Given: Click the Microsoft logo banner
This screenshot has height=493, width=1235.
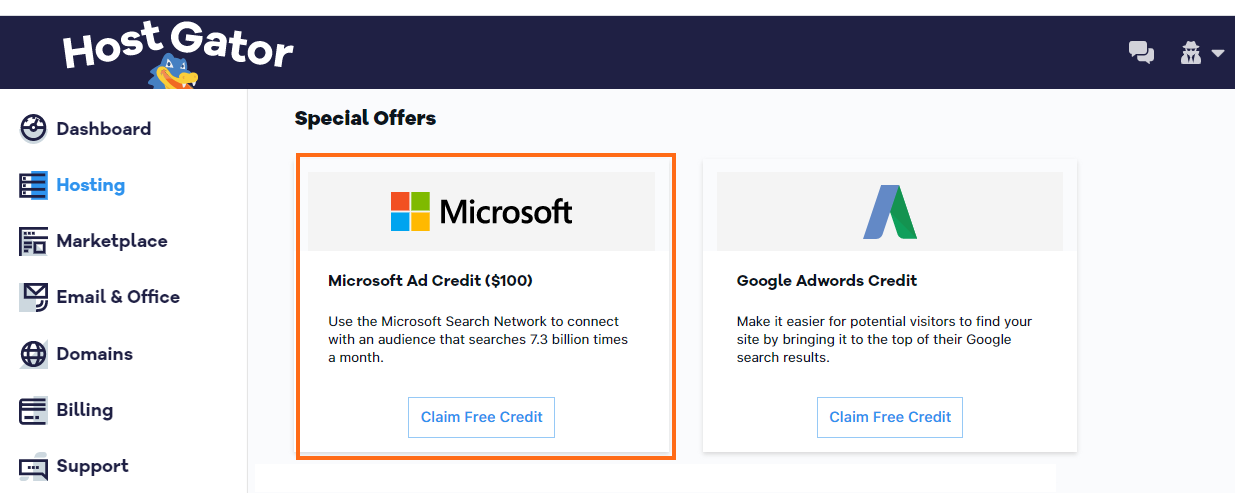Looking at the screenshot, I should coord(481,211).
